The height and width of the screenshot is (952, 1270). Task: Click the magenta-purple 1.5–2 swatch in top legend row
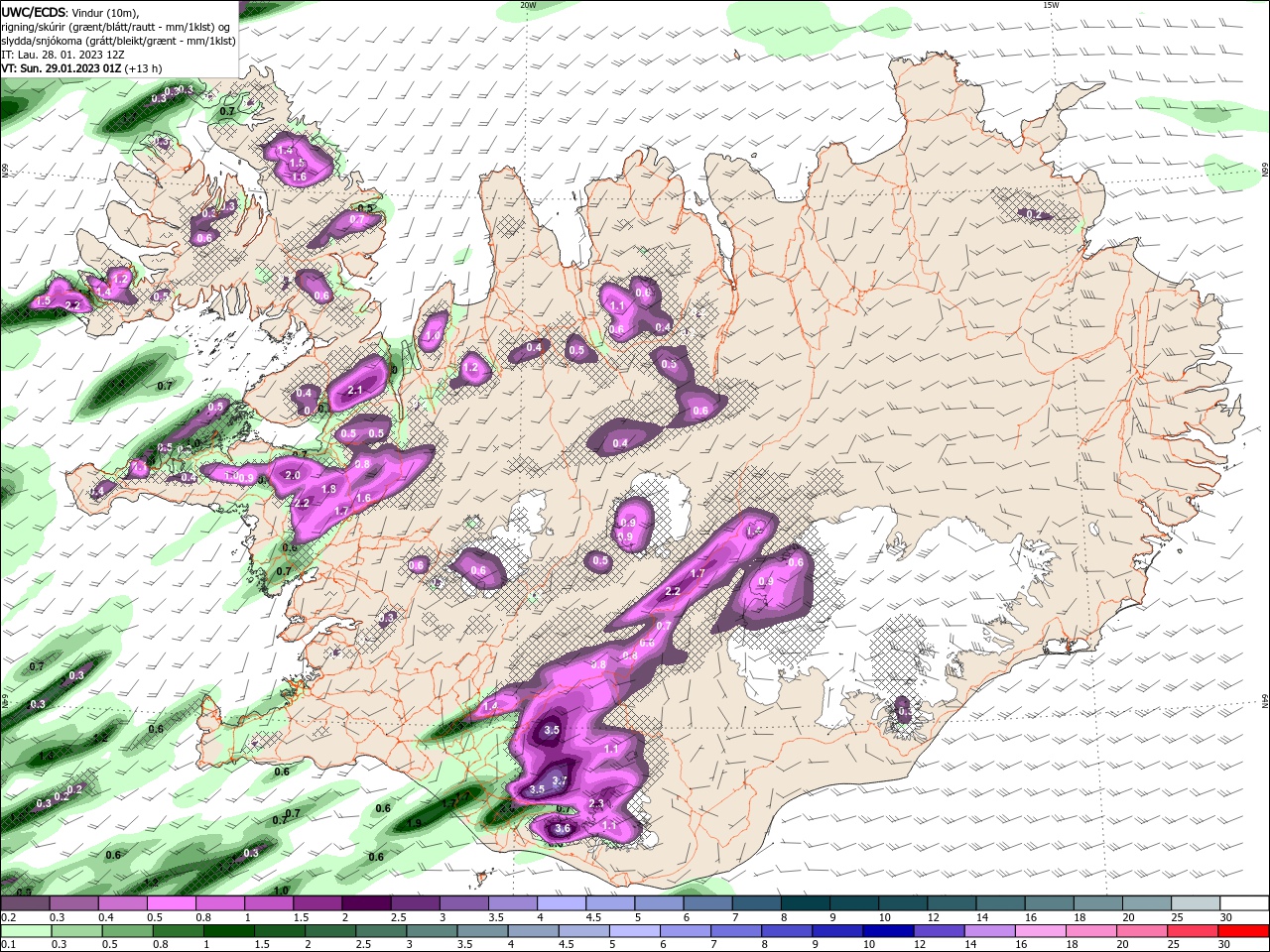317,903
